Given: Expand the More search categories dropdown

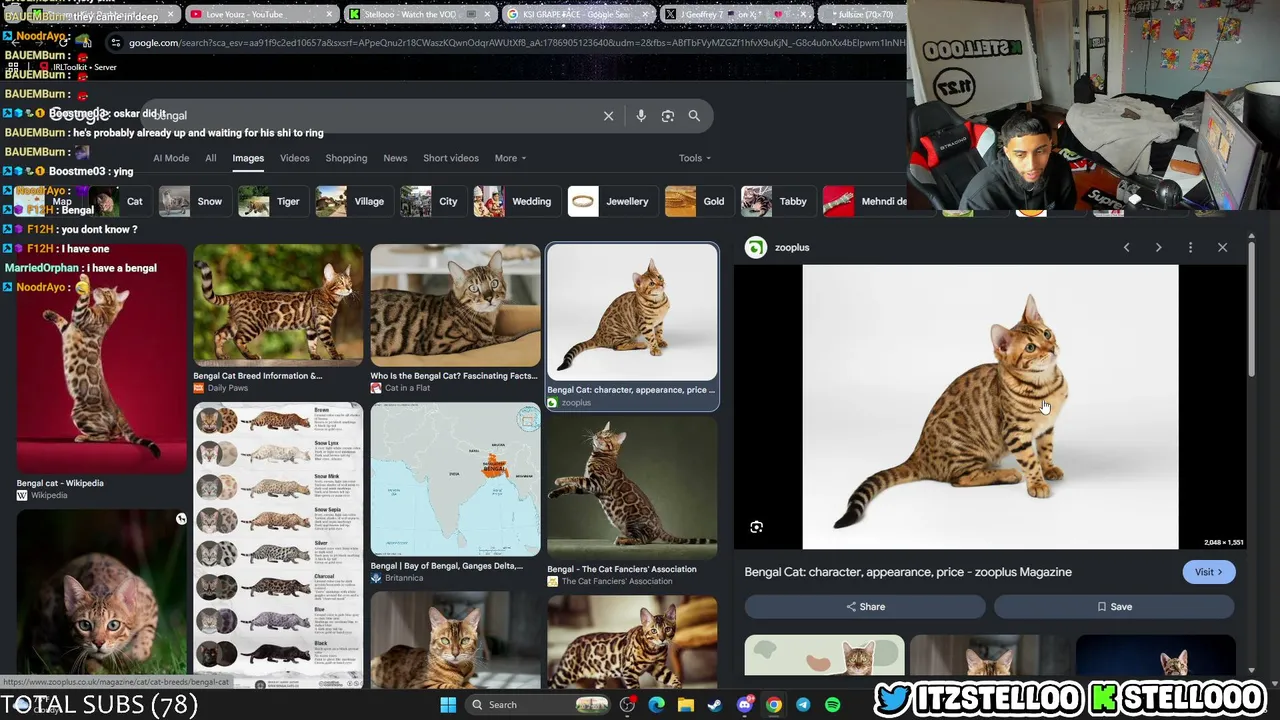Looking at the screenshot, I should [510, 158].
